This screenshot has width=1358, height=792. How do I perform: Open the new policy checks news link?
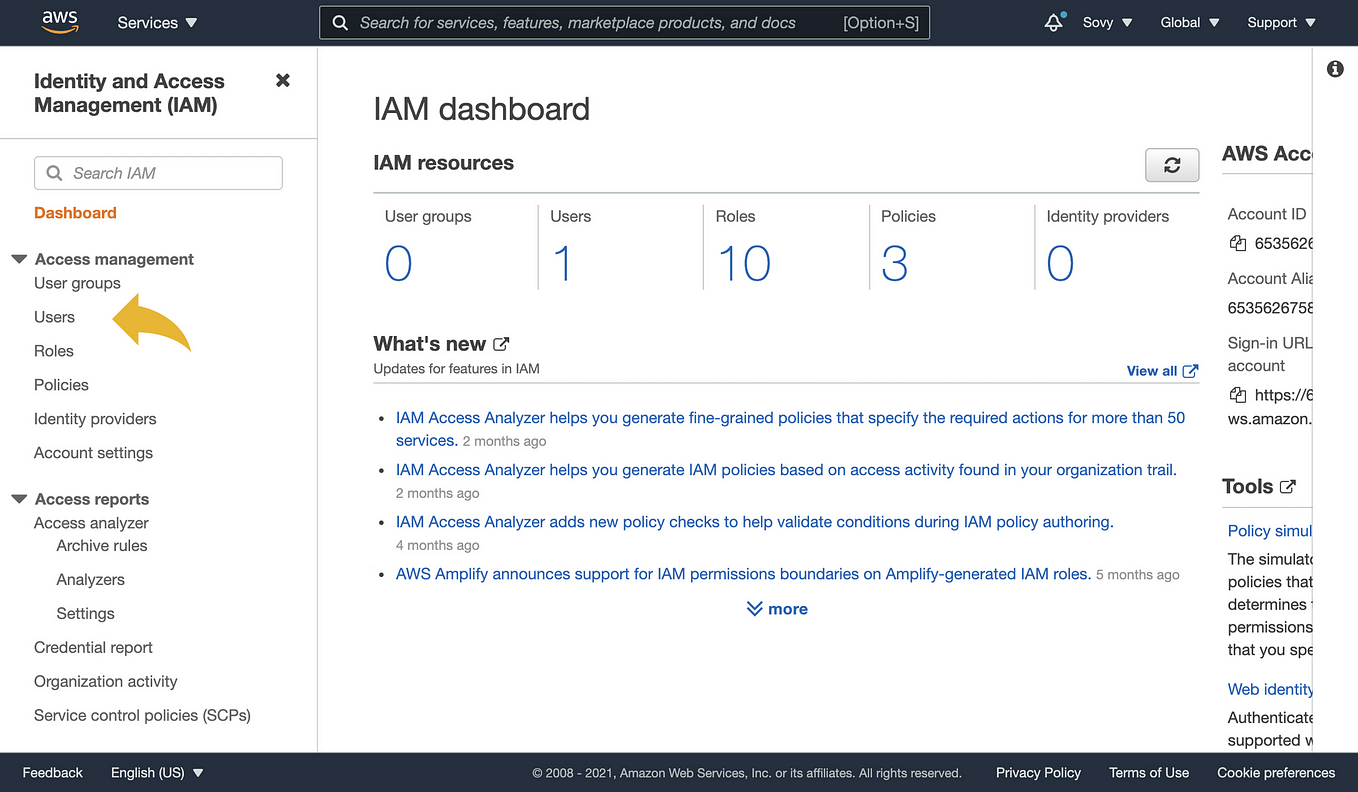click(755, 522)
